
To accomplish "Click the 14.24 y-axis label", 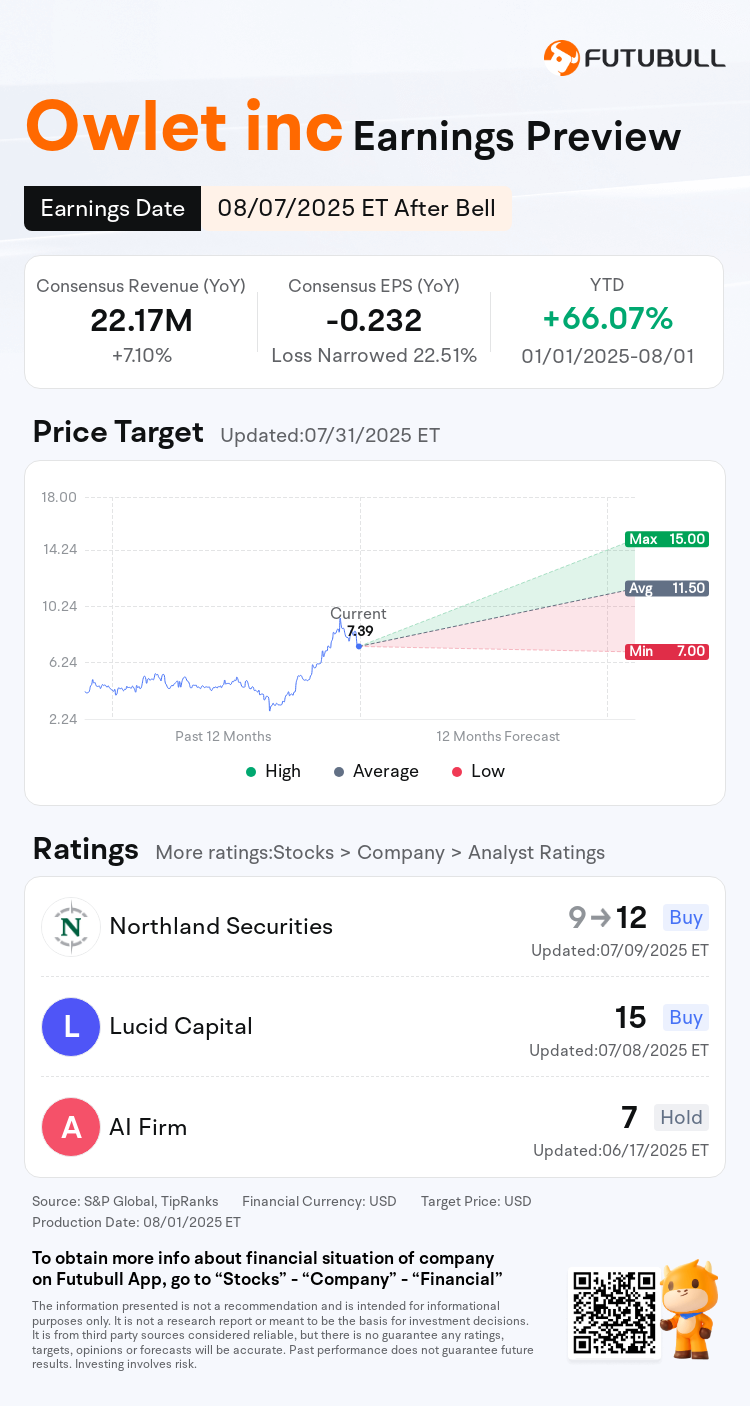I will [x=59, y=550].
